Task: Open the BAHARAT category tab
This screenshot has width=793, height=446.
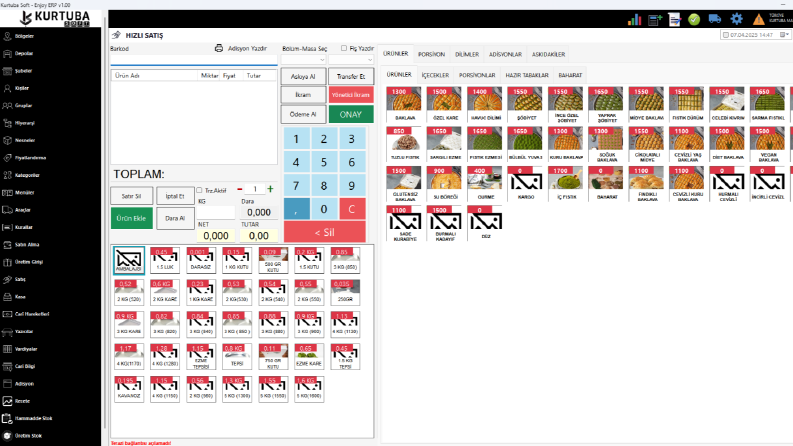Action: point(570,75)
